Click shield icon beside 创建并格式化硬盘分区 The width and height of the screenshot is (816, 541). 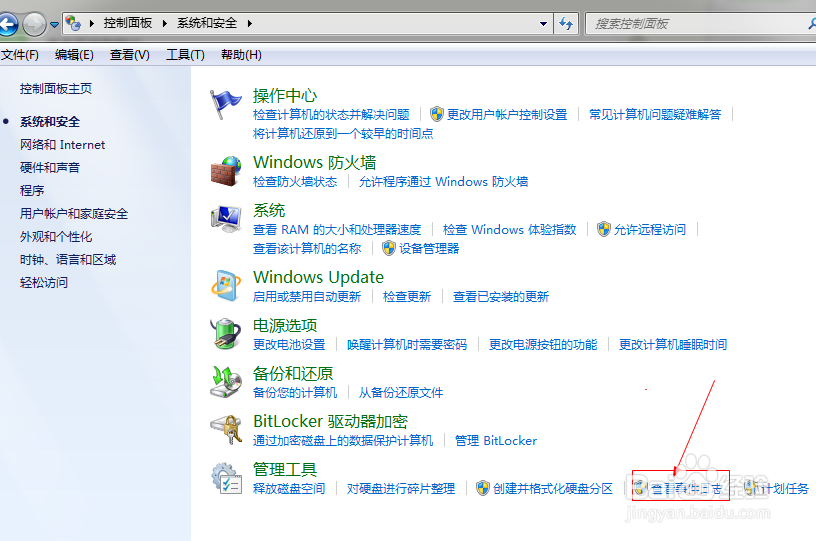(483, 488)
